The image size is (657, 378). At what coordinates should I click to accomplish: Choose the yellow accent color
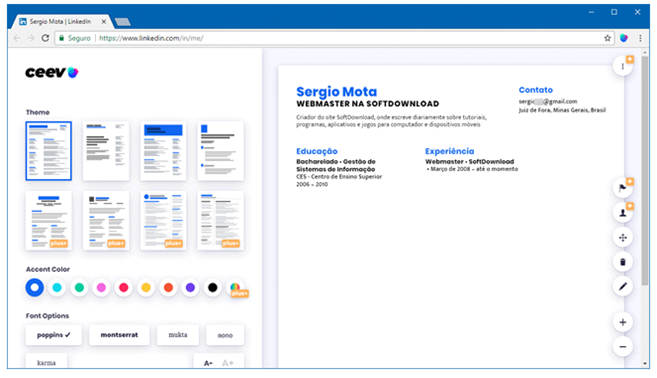146,287
